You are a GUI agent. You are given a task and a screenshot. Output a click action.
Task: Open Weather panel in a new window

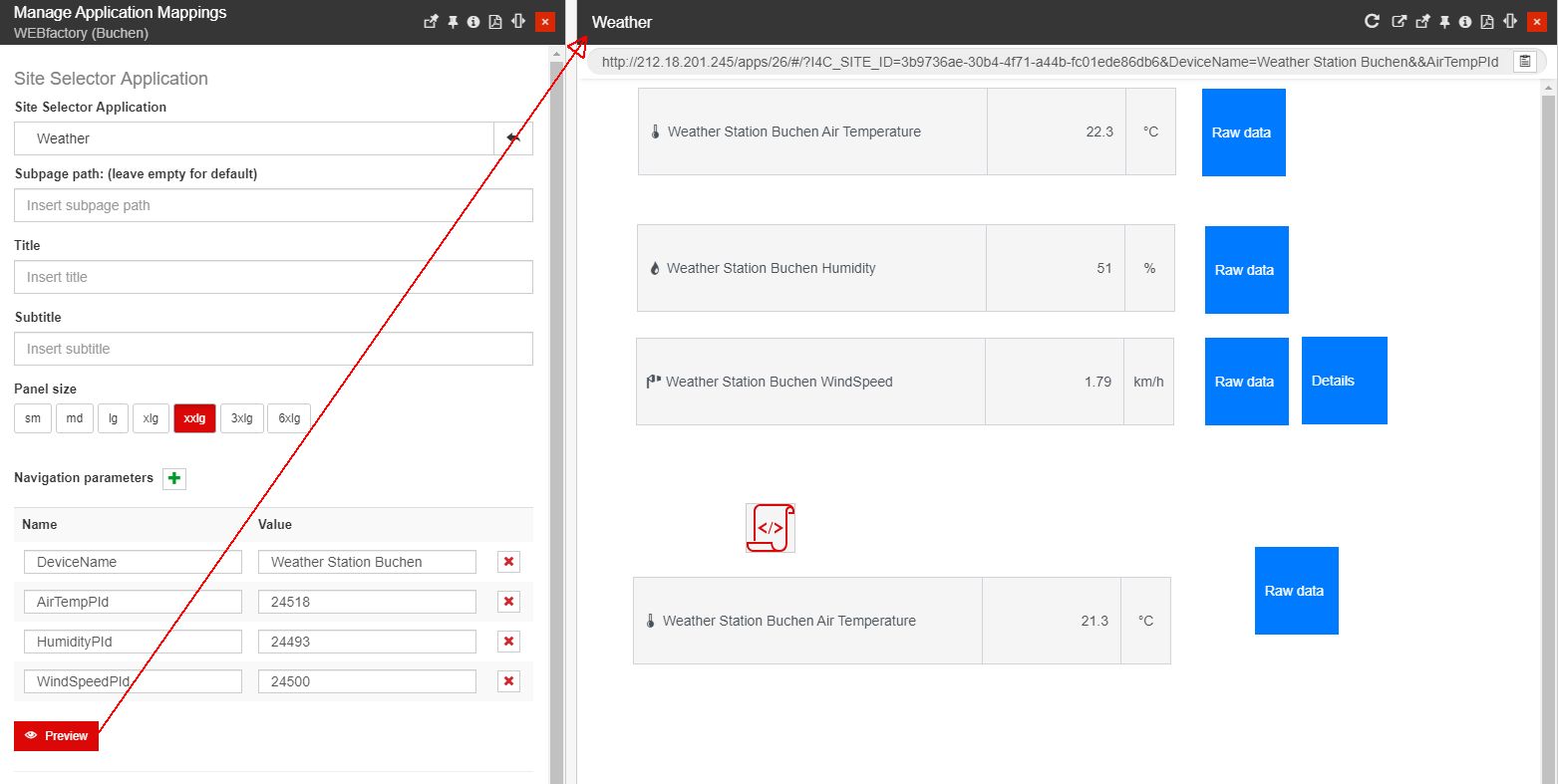(x=1400, y=22)
